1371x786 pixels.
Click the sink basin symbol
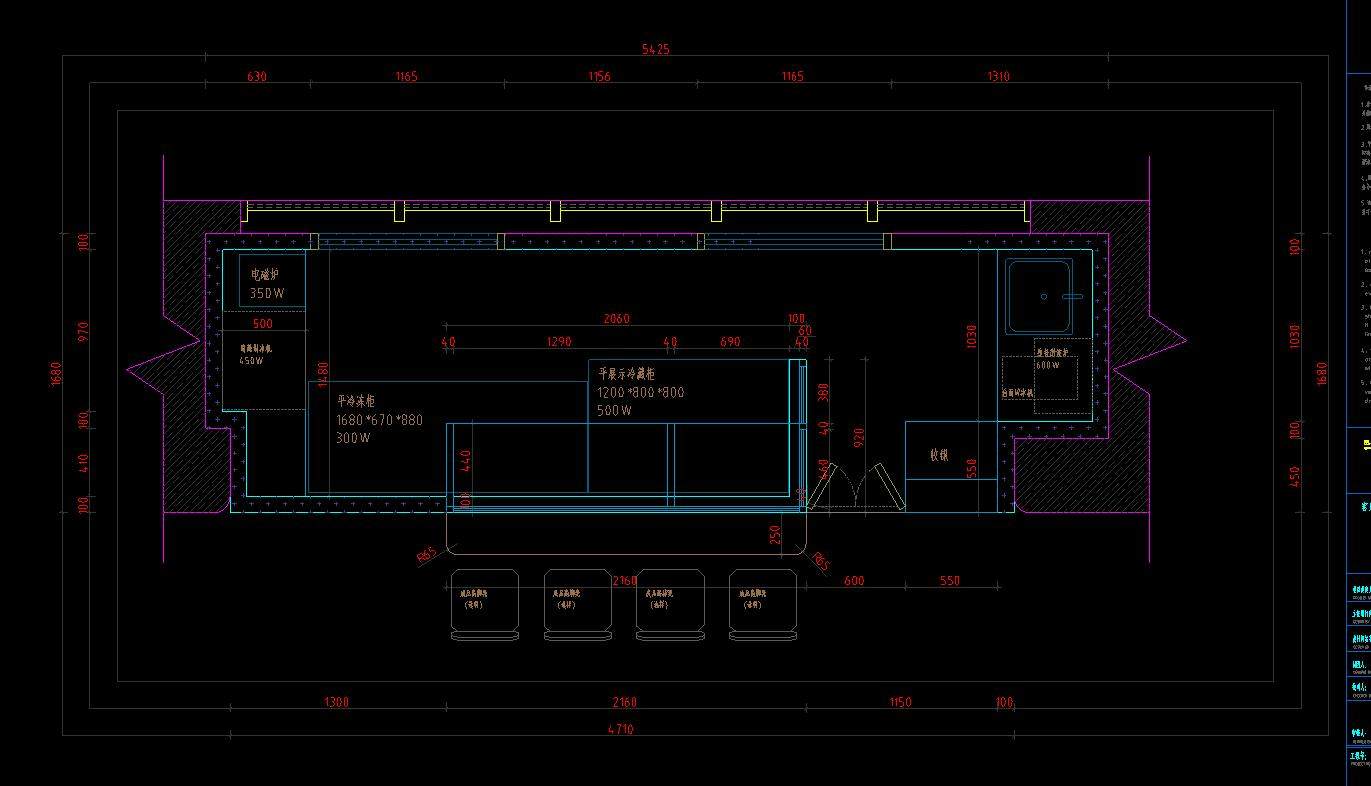[x=1039, y=296]
